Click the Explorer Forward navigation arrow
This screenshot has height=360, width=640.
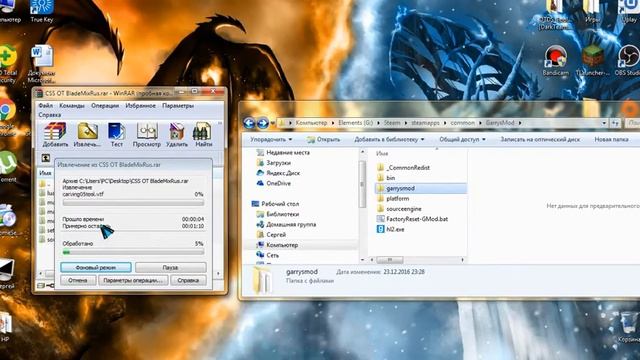click(262, 123)
